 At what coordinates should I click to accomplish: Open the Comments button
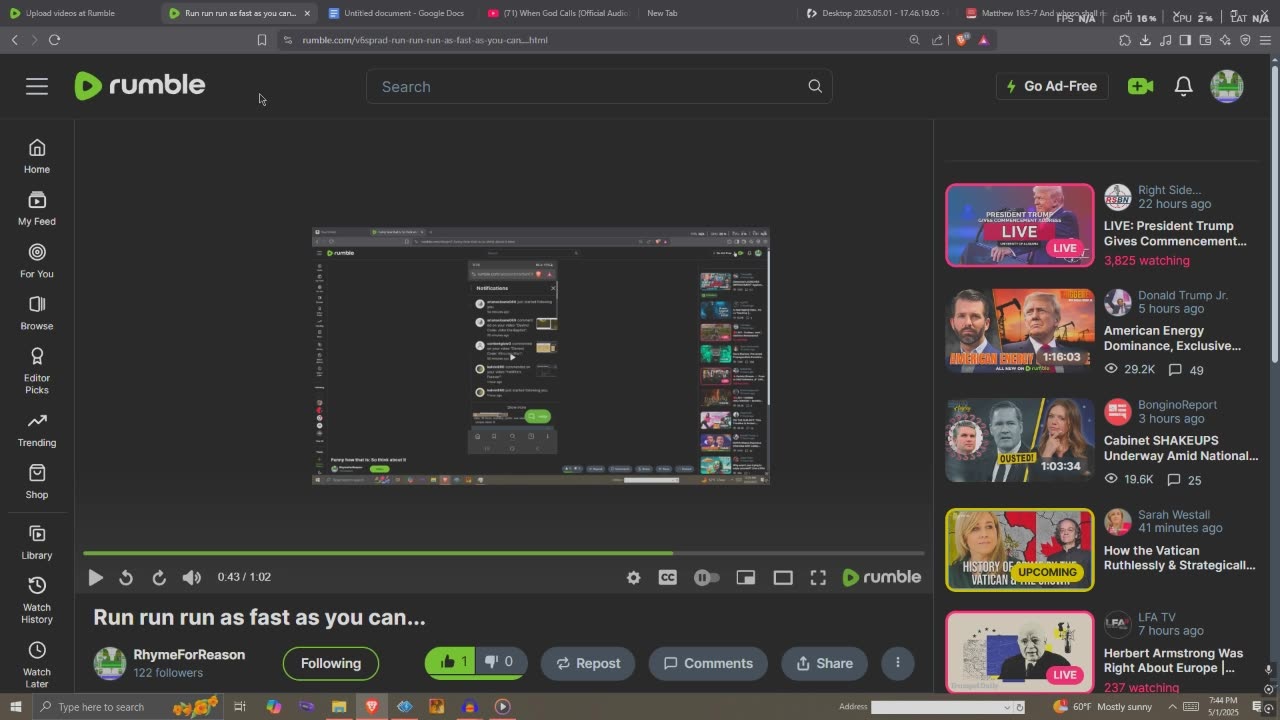(x=708, y=663)
